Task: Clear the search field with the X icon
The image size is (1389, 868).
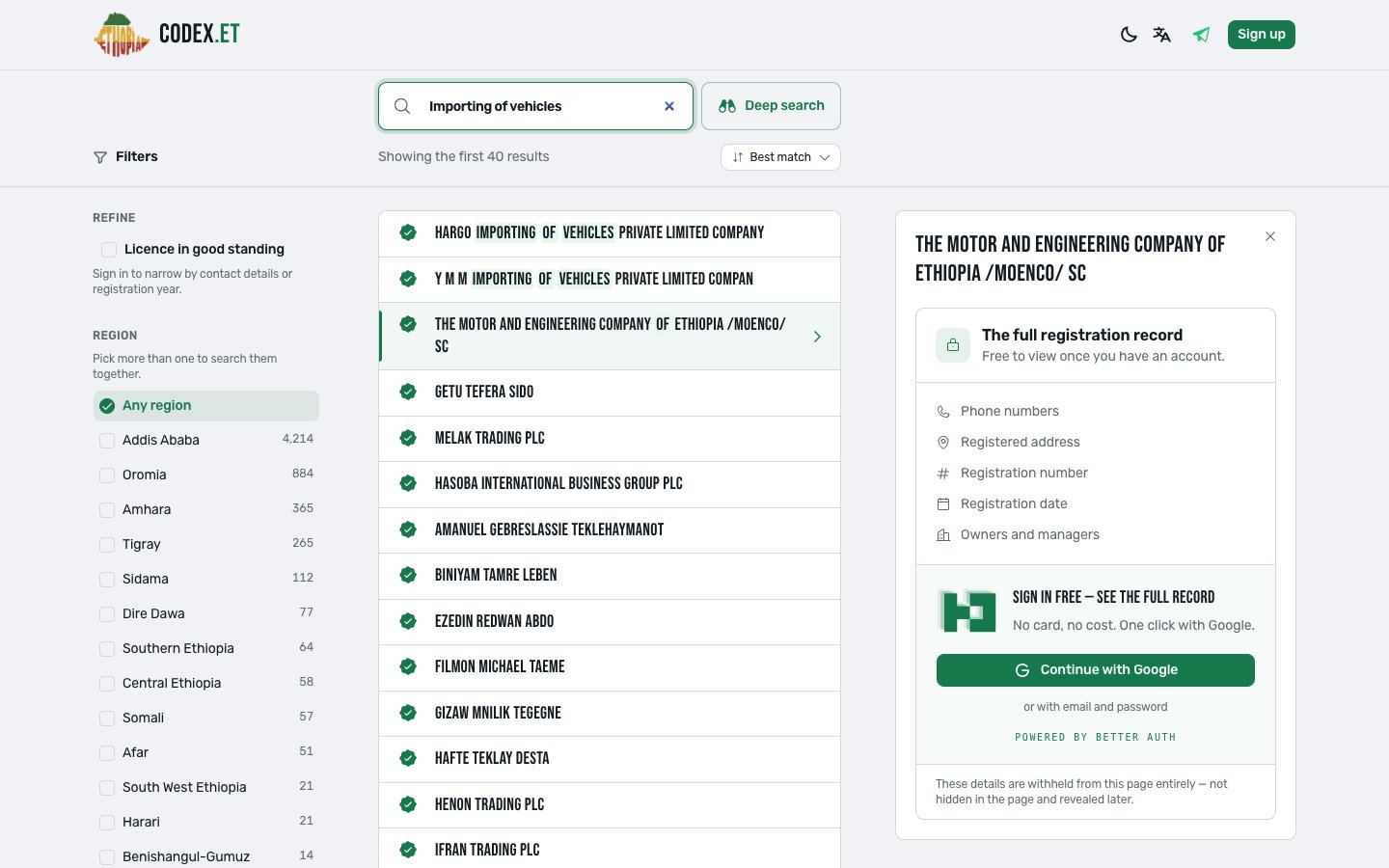Action: (x=669, y=106)
